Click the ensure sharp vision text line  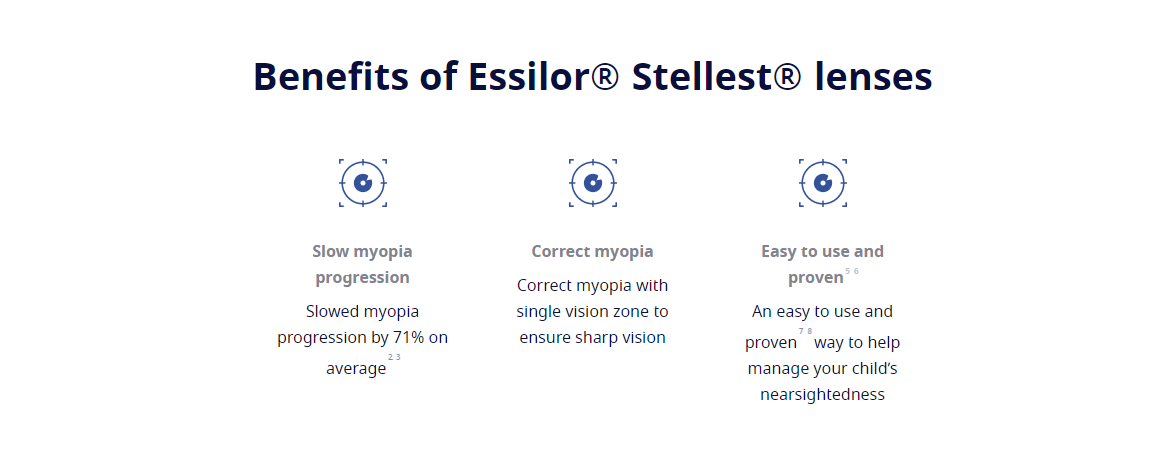click(593, 337)
